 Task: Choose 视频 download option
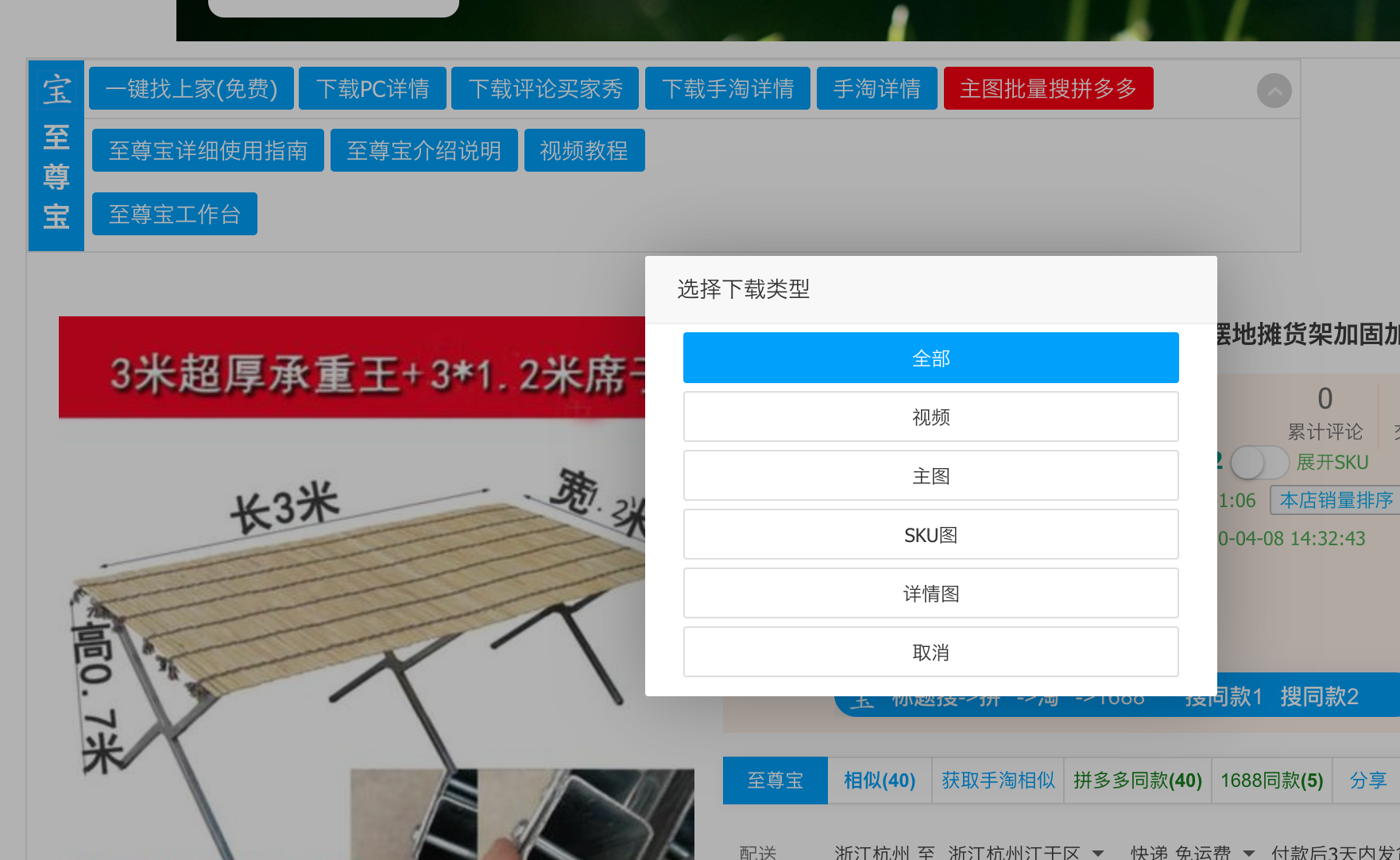[931, 416]
